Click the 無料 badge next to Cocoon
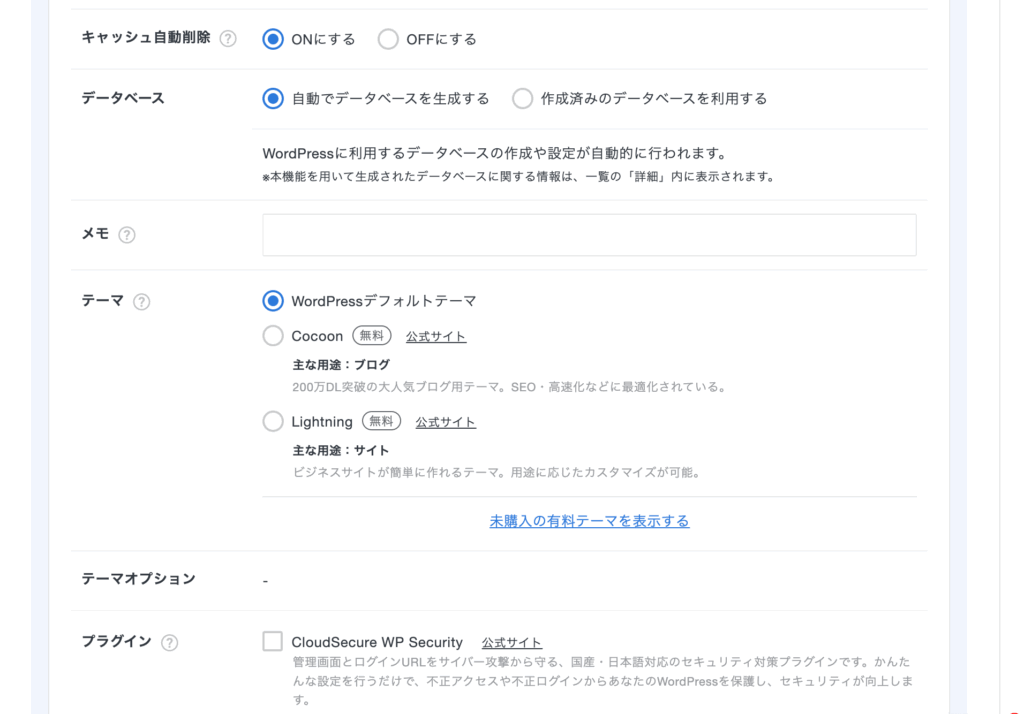This screenshot has width=1024, height=714. 372,336
